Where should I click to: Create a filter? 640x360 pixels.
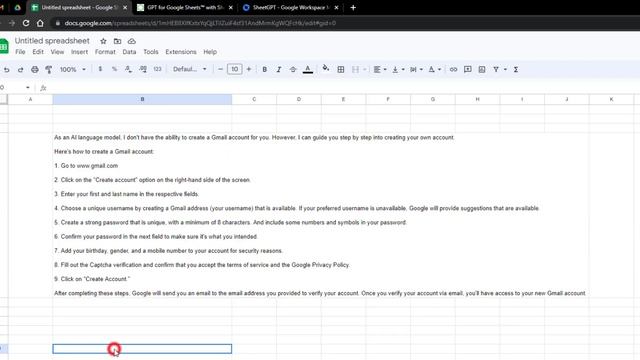click(496, 70)
